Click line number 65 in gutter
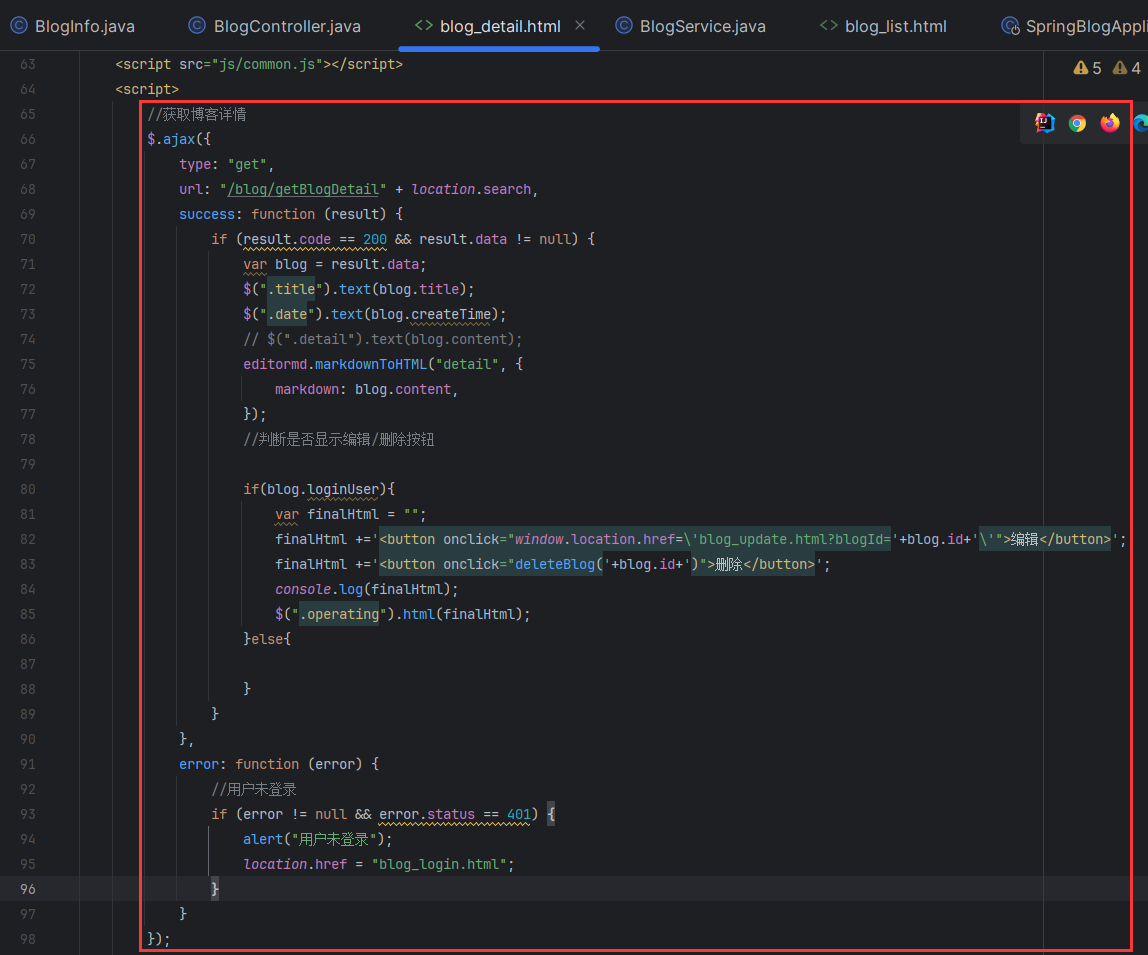1148x955 pixels. pyautogui.click(x=27, y=114)
